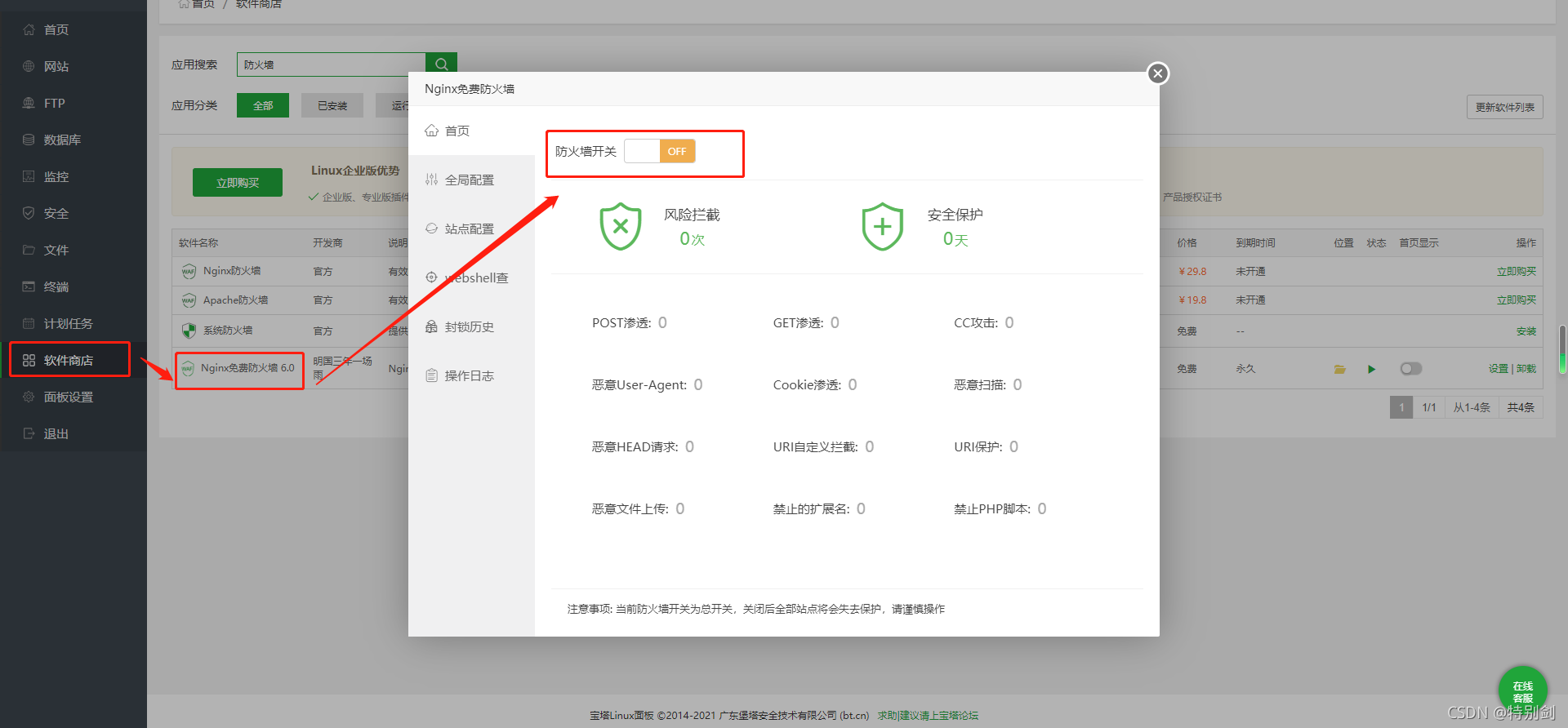This screenshot has height=728, width=1568.
Task: Click the 站点配置 globe icon
Action: pos(431,229)
